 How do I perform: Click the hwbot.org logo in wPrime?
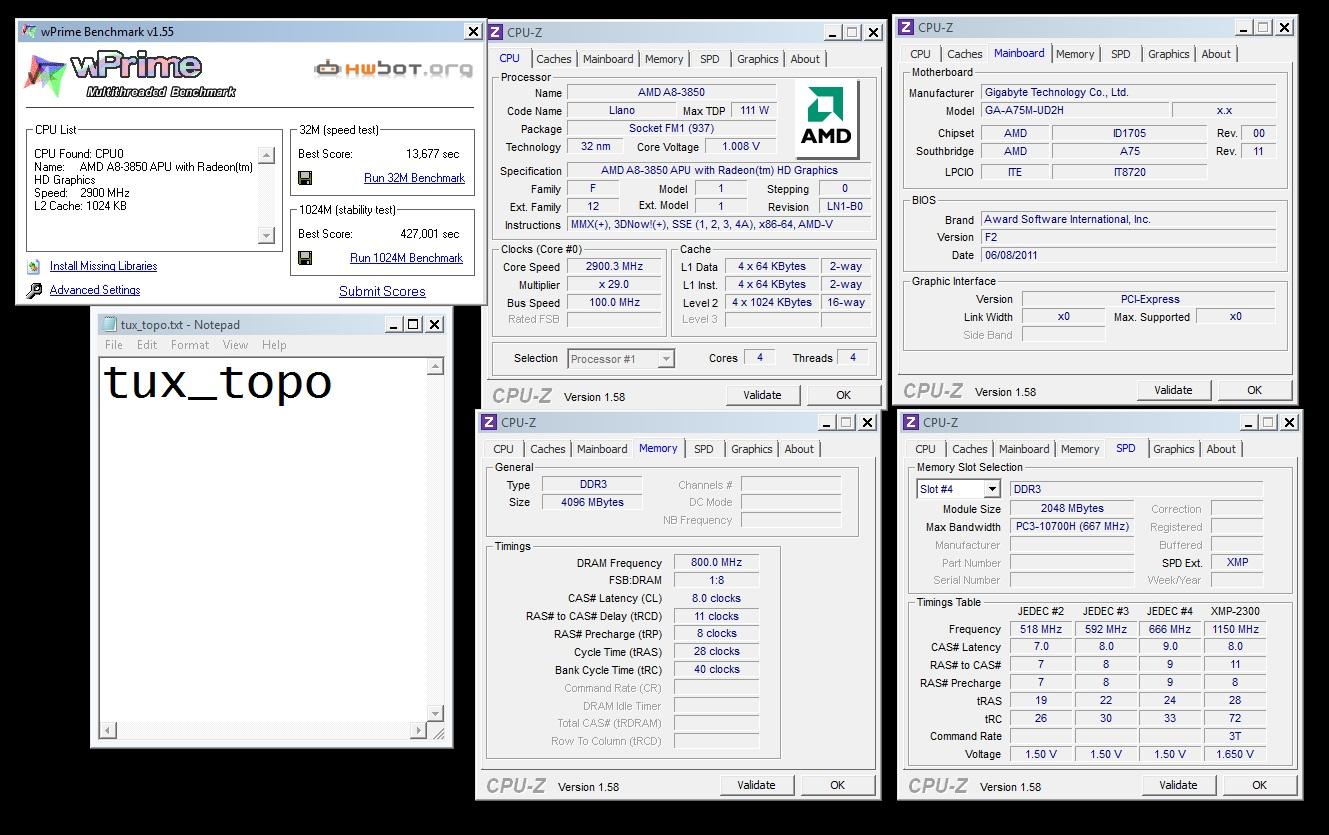(x=393, y=69)
